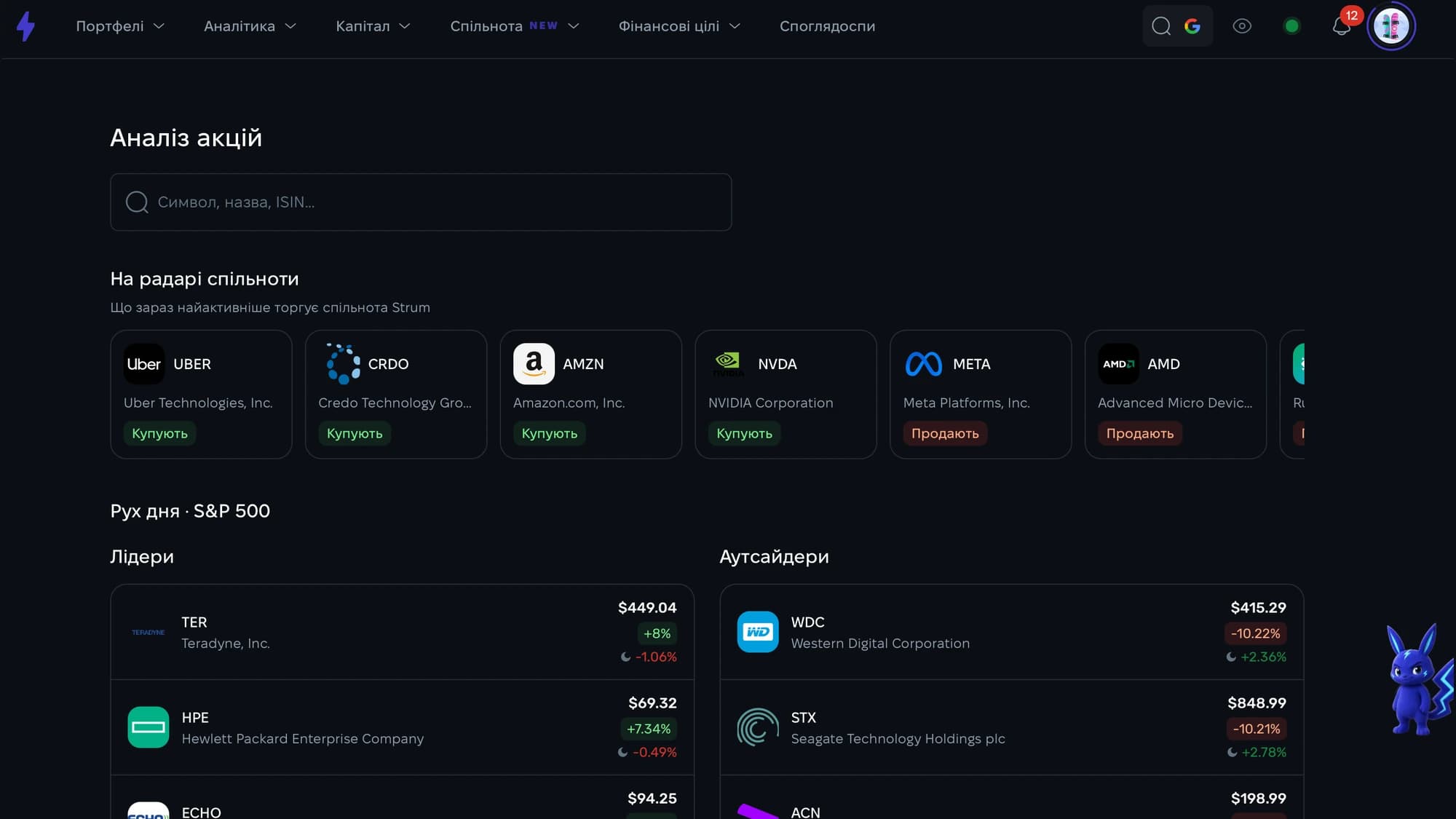
Task: Expand the Портфелі menu
Action: (120, 26)
